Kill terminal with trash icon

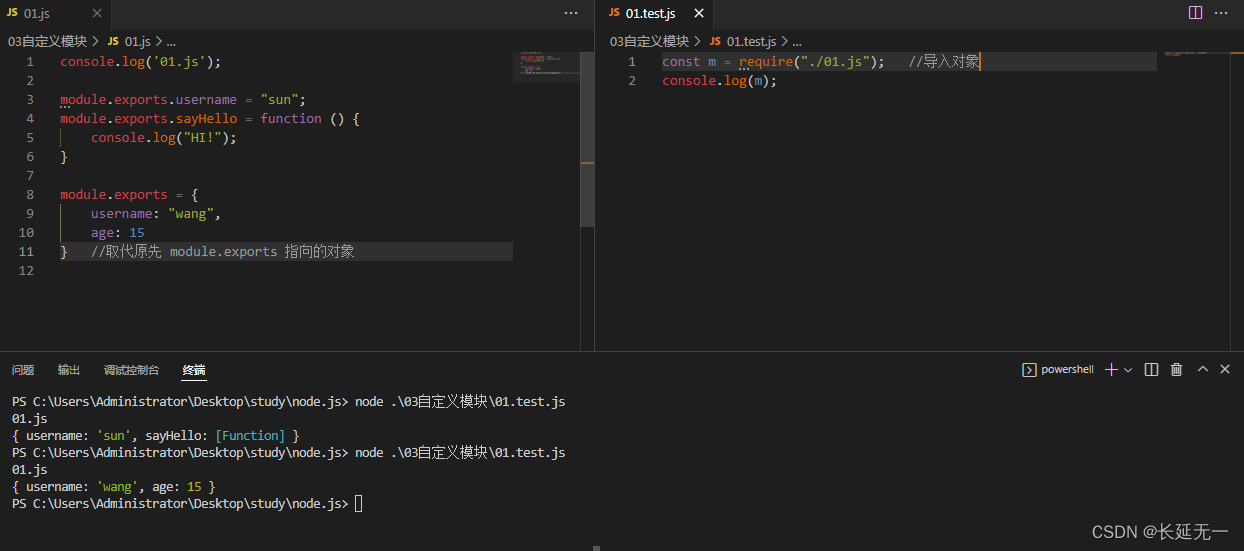click(1176, 370)
